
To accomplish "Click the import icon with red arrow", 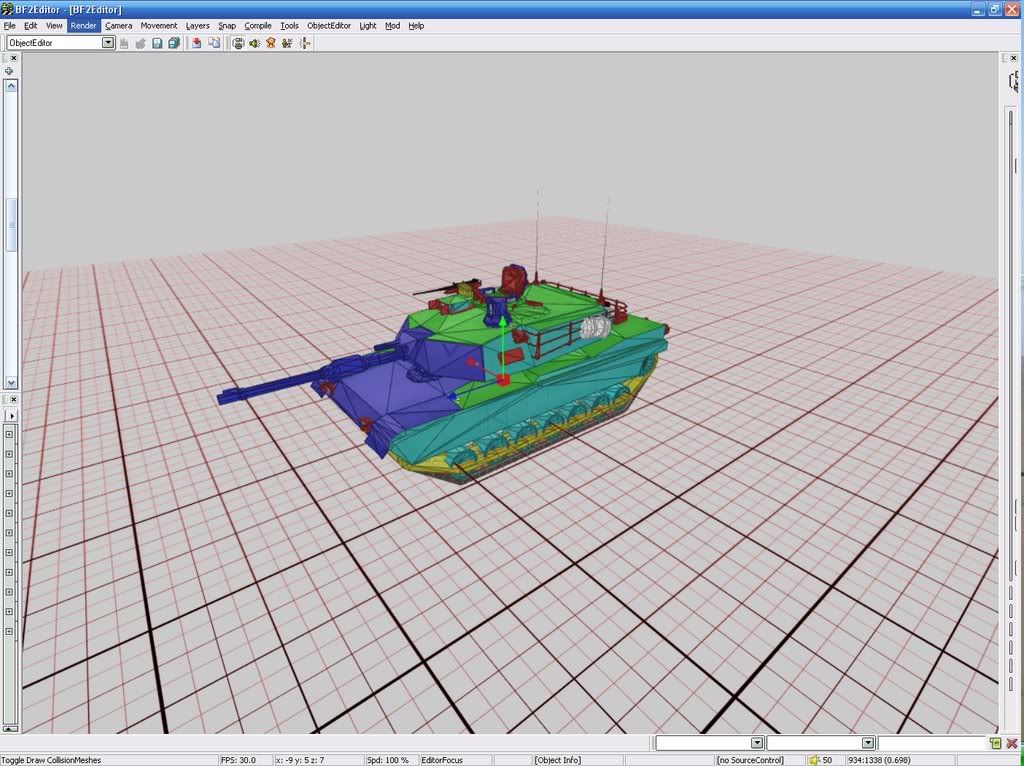I will [x=197, y=43].
